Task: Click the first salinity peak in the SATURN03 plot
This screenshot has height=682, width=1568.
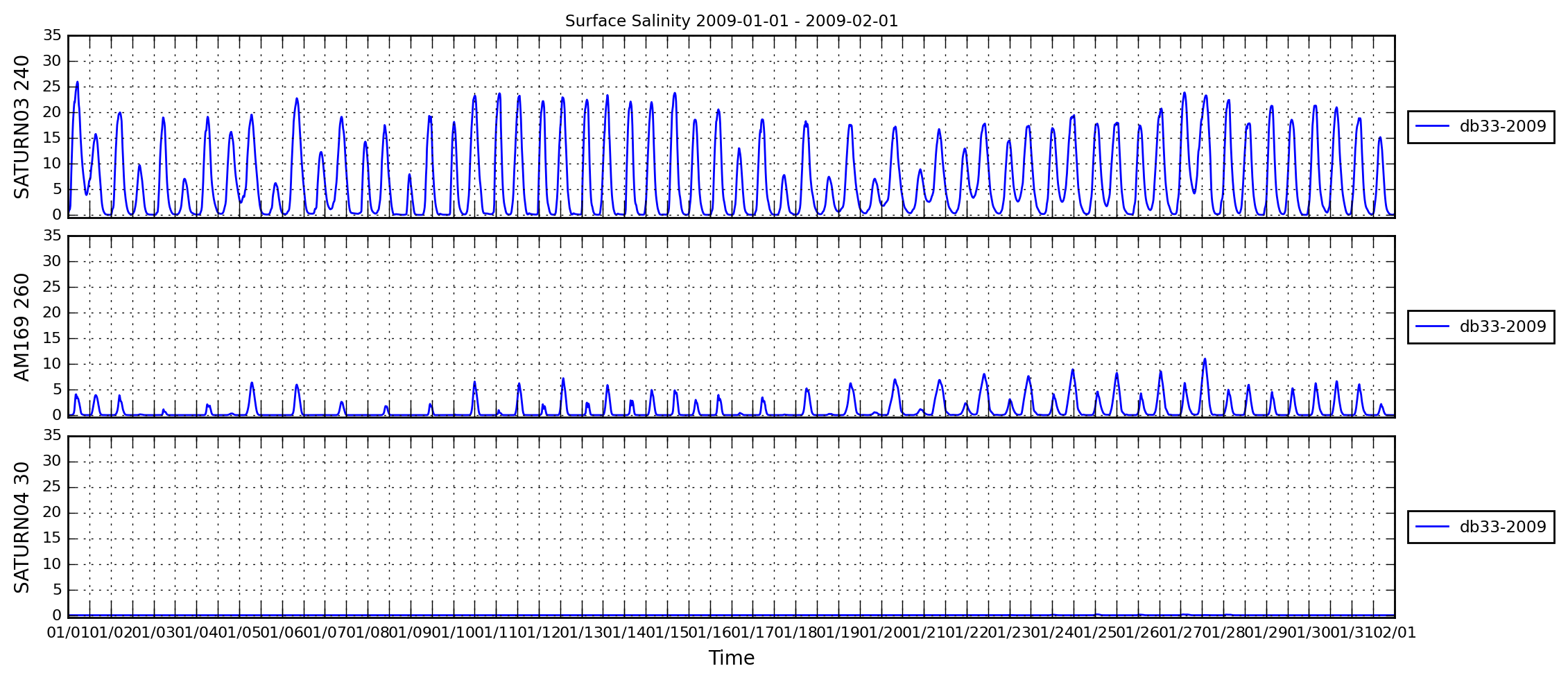Action: click(77, 82)
